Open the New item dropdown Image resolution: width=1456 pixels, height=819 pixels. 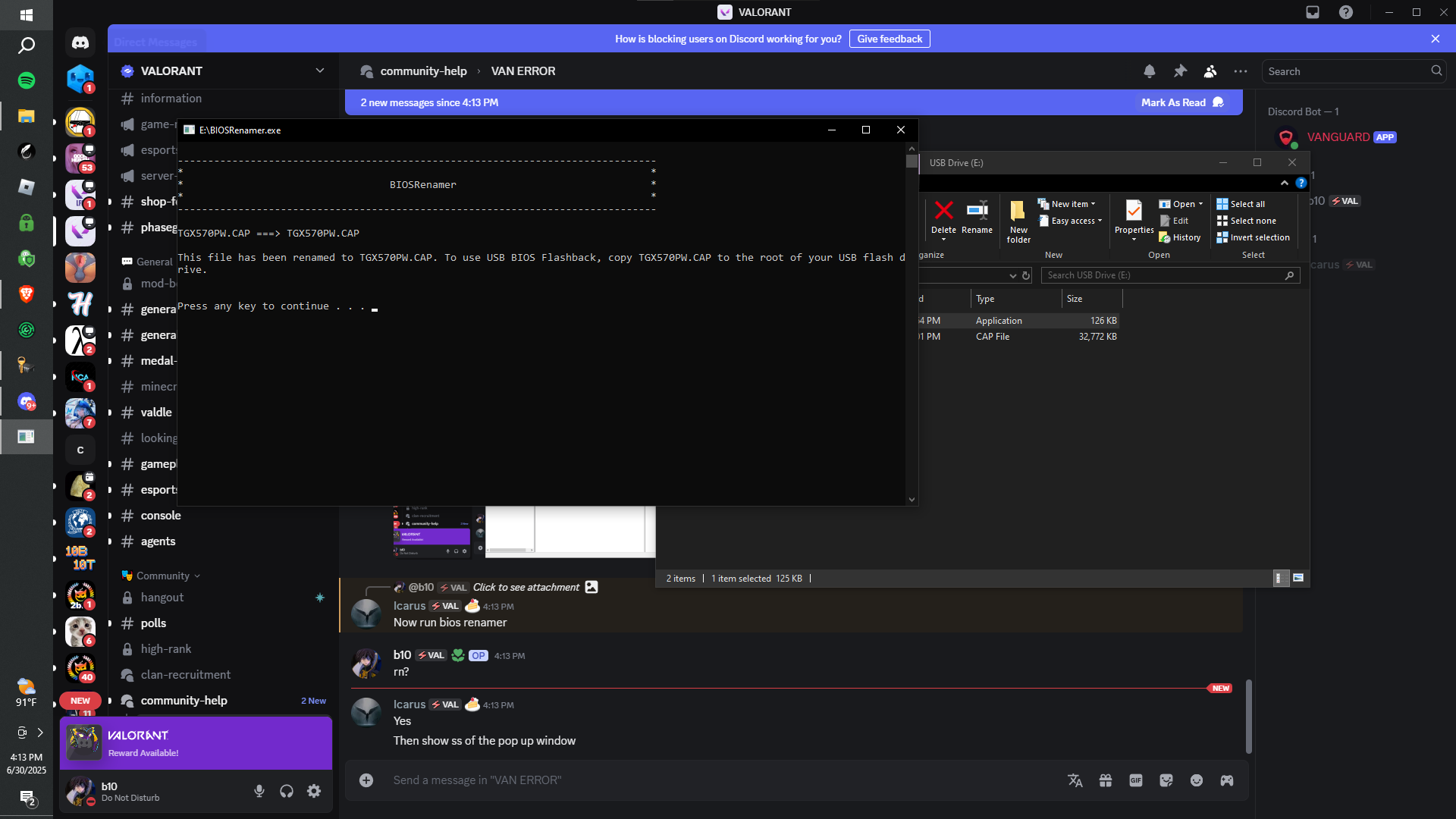pyautogui.click(x=1071, y=204)
